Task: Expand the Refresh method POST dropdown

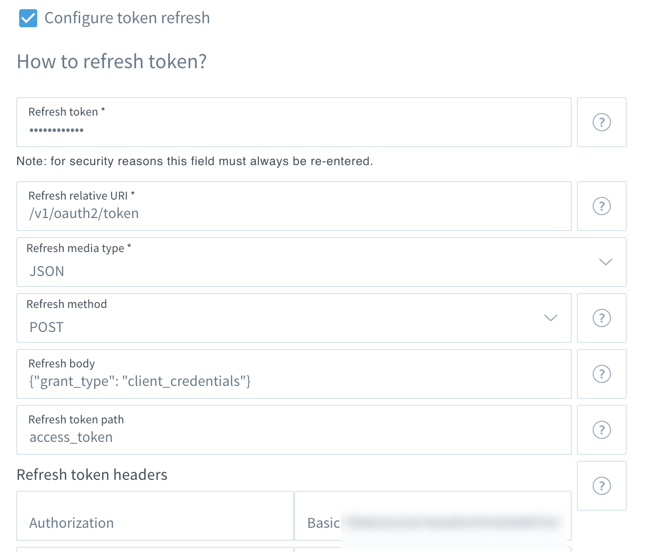Action: (294, 318)
